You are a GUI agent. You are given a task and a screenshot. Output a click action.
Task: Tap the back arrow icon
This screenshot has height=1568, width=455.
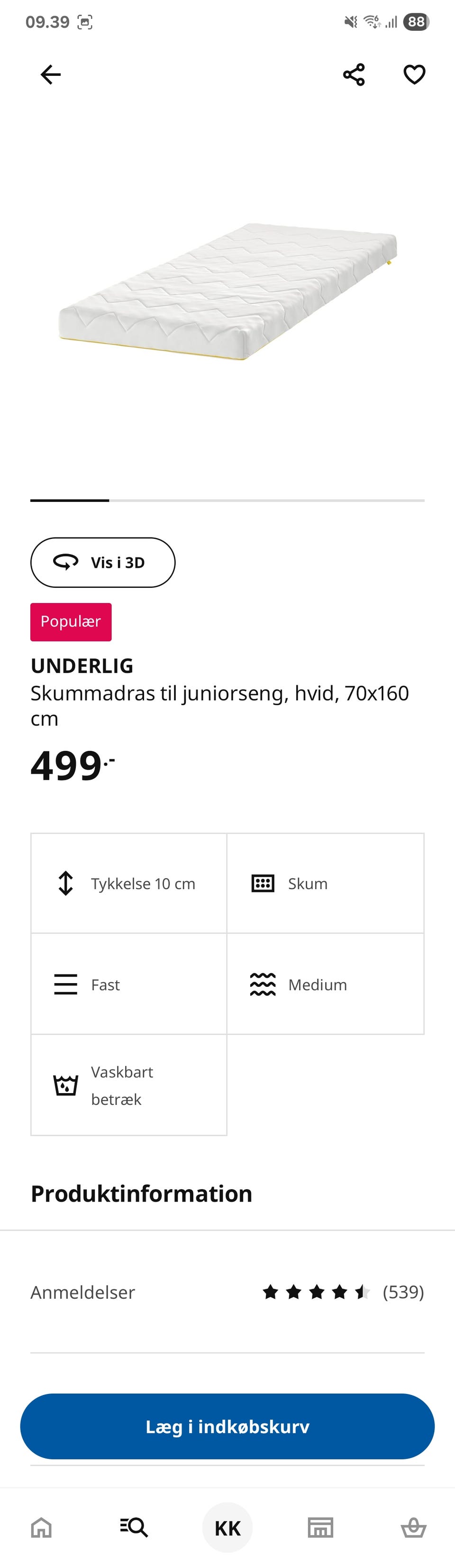coord(51,75)
